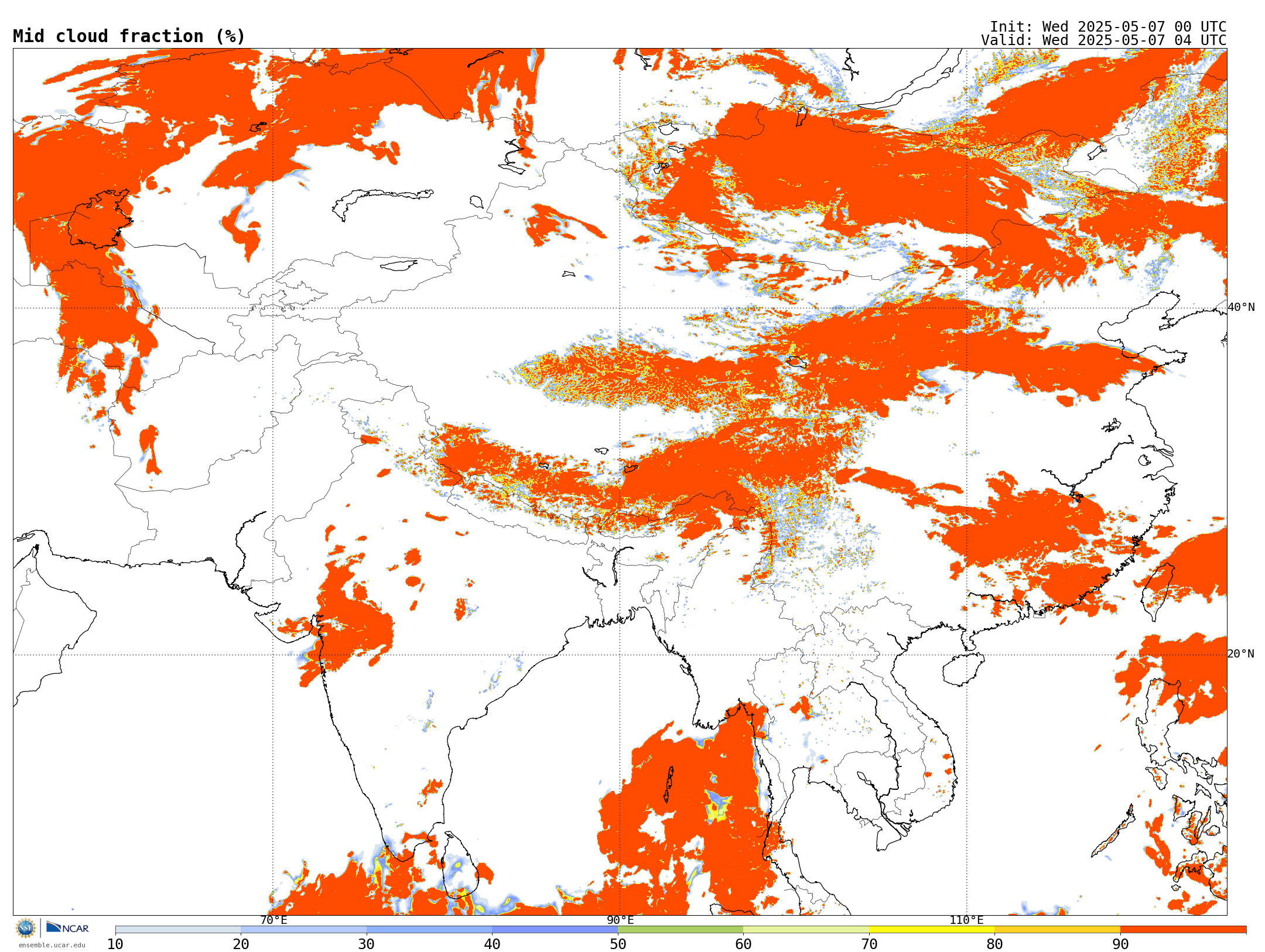Viewport: 1265px width, 952px height.
Task: Click the green 50-60 colorbar segment
Action: 681,929
